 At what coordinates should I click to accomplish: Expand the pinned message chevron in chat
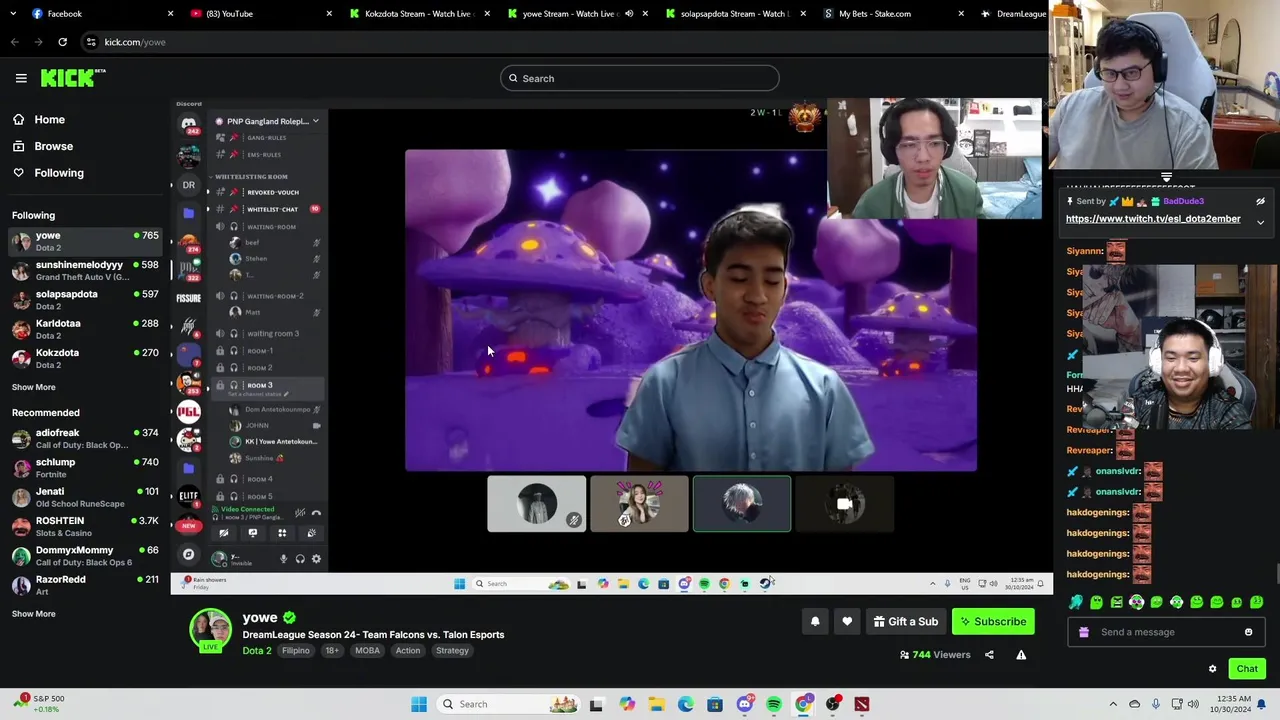1260,222
